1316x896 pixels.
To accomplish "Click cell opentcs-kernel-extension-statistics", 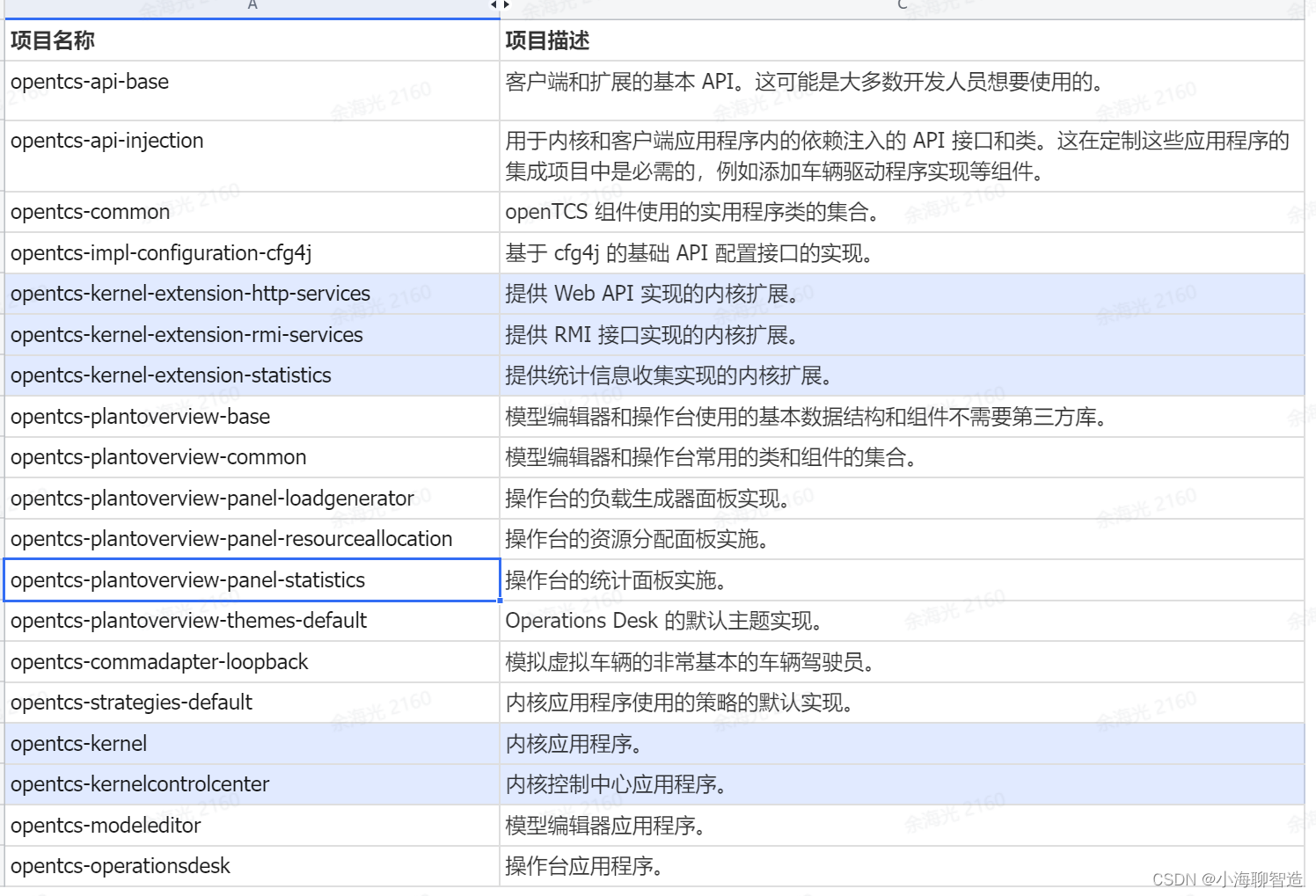I will point(252,375).
